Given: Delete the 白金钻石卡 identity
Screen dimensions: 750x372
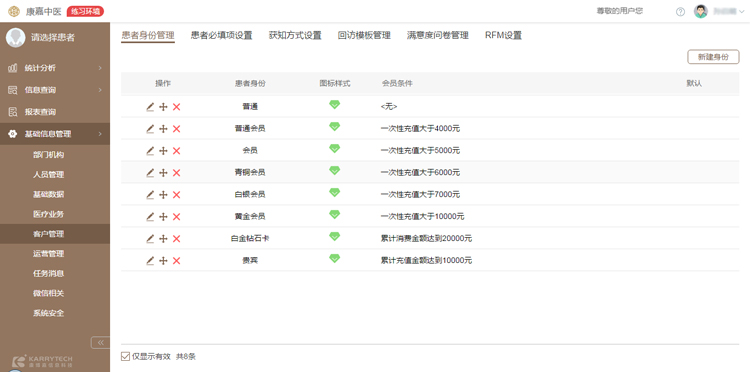Looking at the screenshot, I should (176, 239).
